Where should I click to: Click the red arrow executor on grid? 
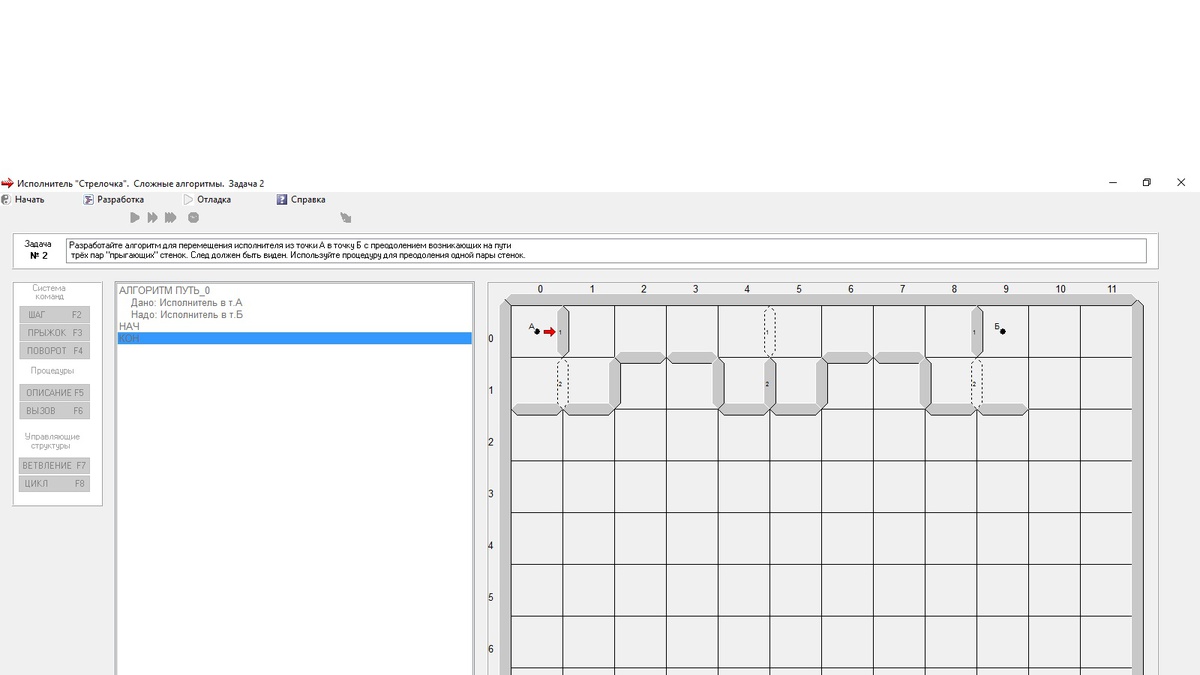pyautogui.click(x=549, y=331)
